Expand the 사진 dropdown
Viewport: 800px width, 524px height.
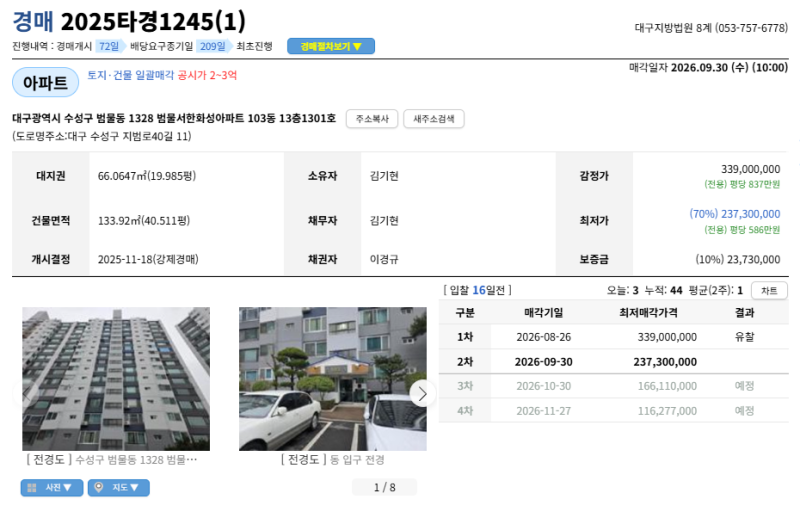tap(52, 488)
